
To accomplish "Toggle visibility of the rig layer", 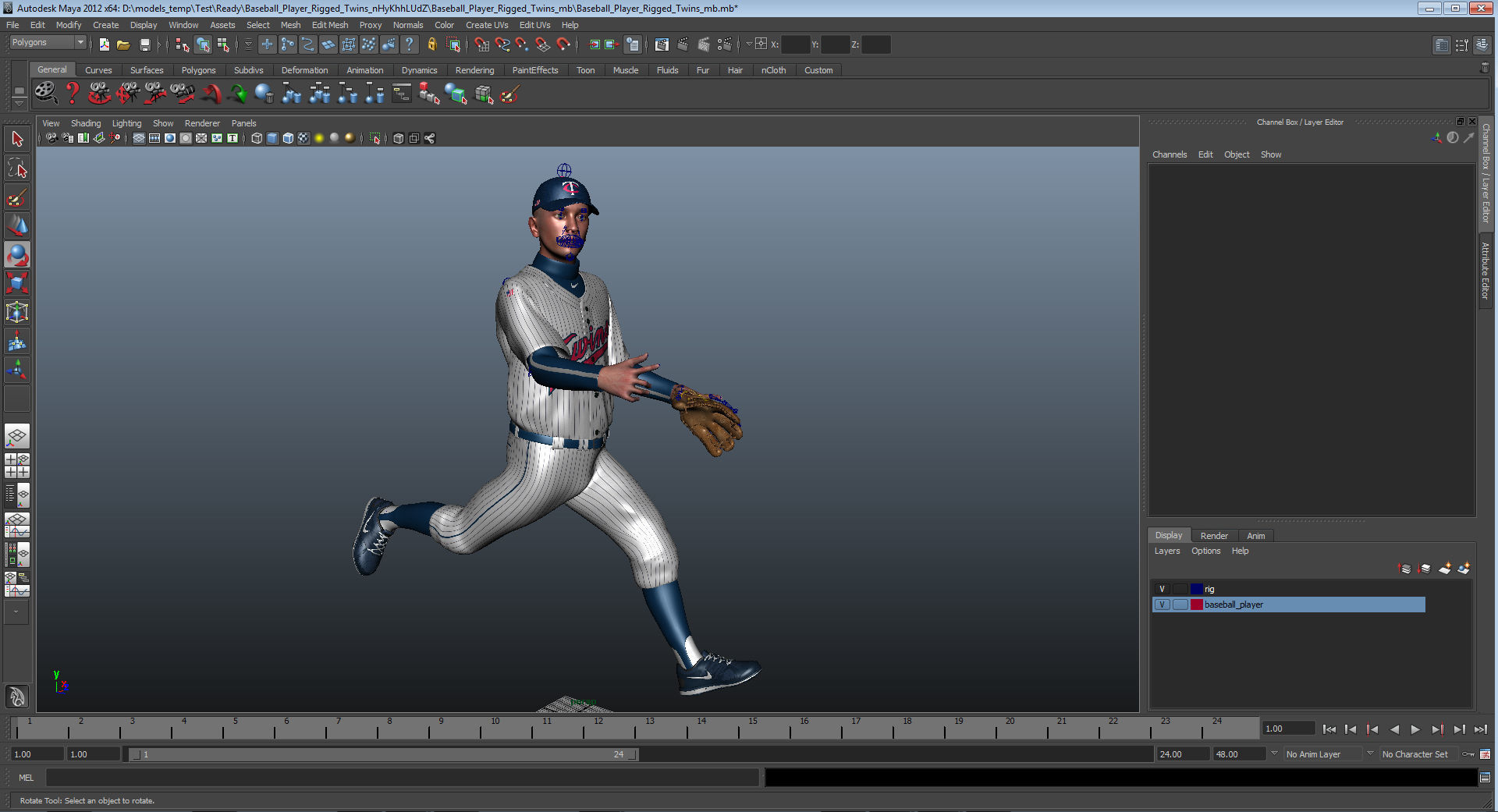I will [1162, 589].
